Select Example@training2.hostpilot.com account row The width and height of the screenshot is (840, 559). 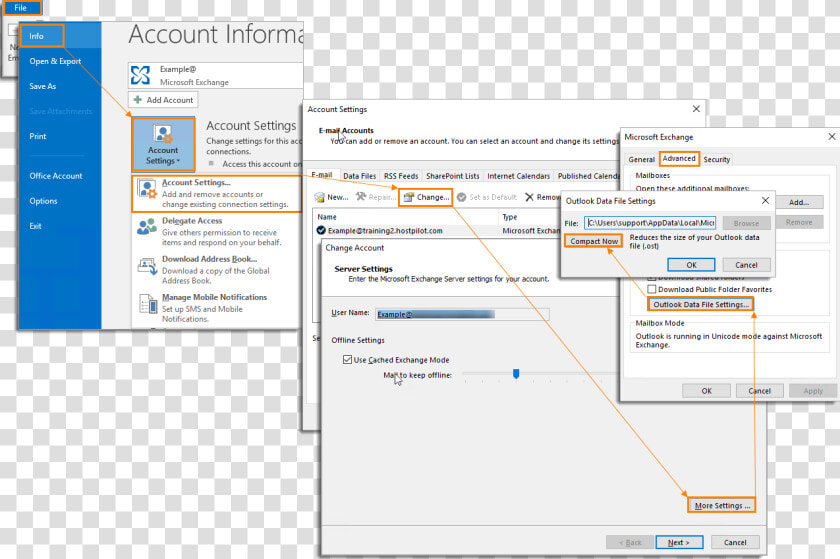437,230
